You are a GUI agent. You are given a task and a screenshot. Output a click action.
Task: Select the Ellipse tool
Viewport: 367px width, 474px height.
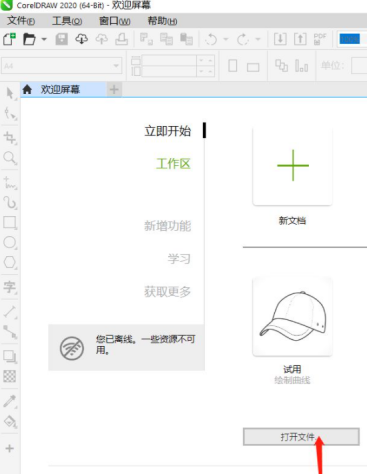coord(10,242)
